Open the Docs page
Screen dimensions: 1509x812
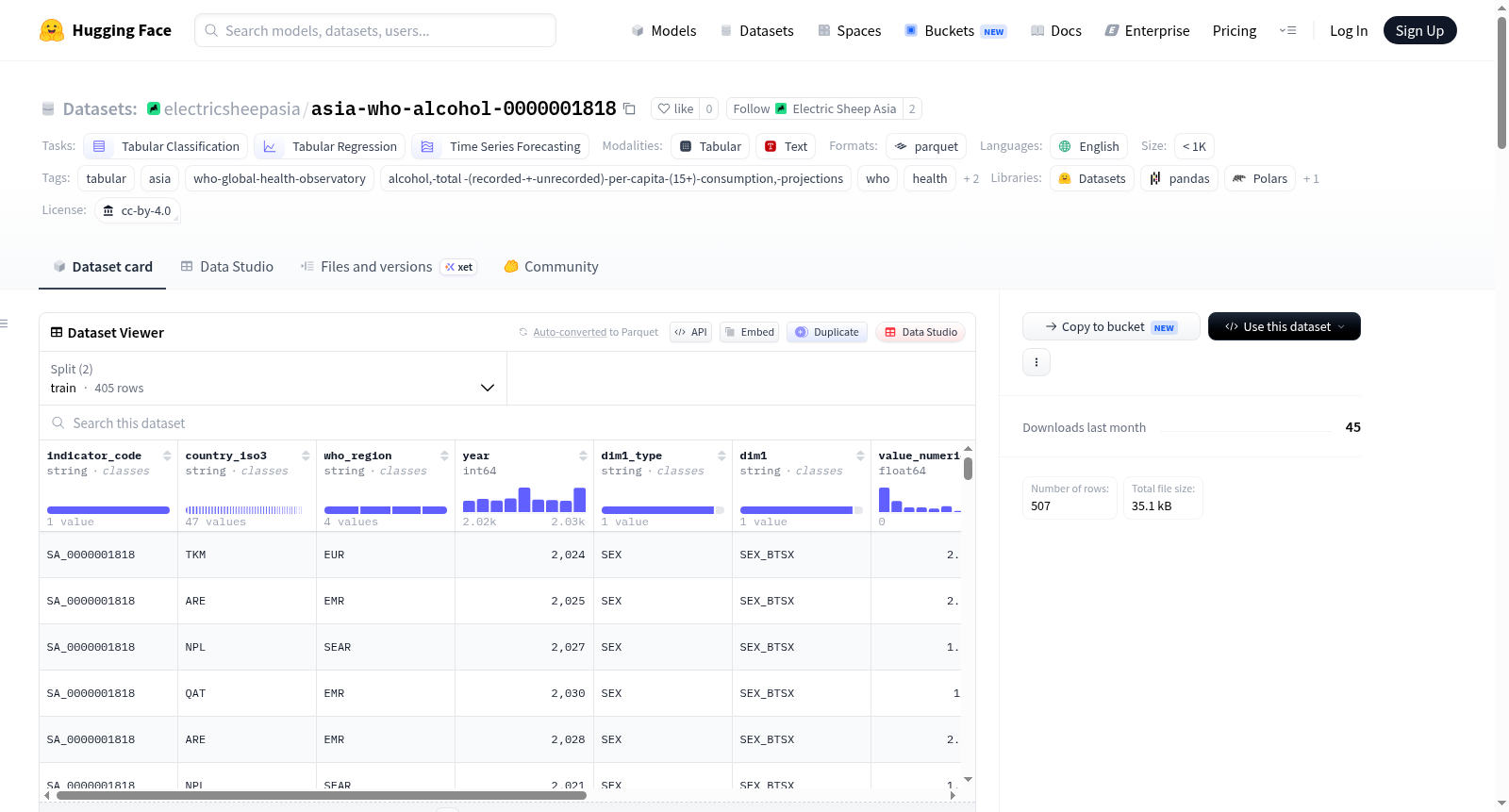pos(1056,30)
